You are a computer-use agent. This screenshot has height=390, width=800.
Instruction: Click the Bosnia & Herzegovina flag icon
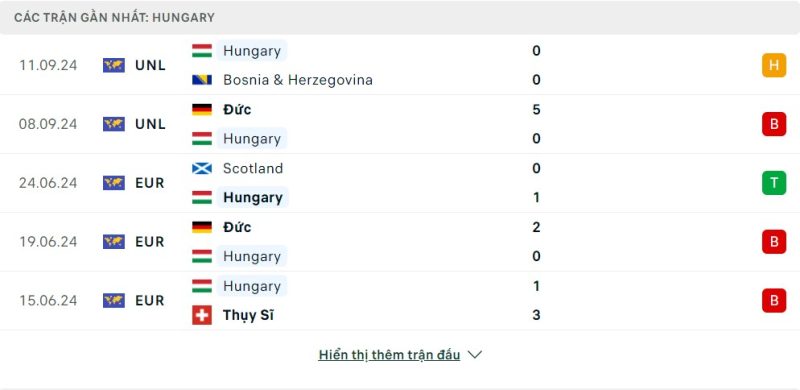click(x=202, y=80)
